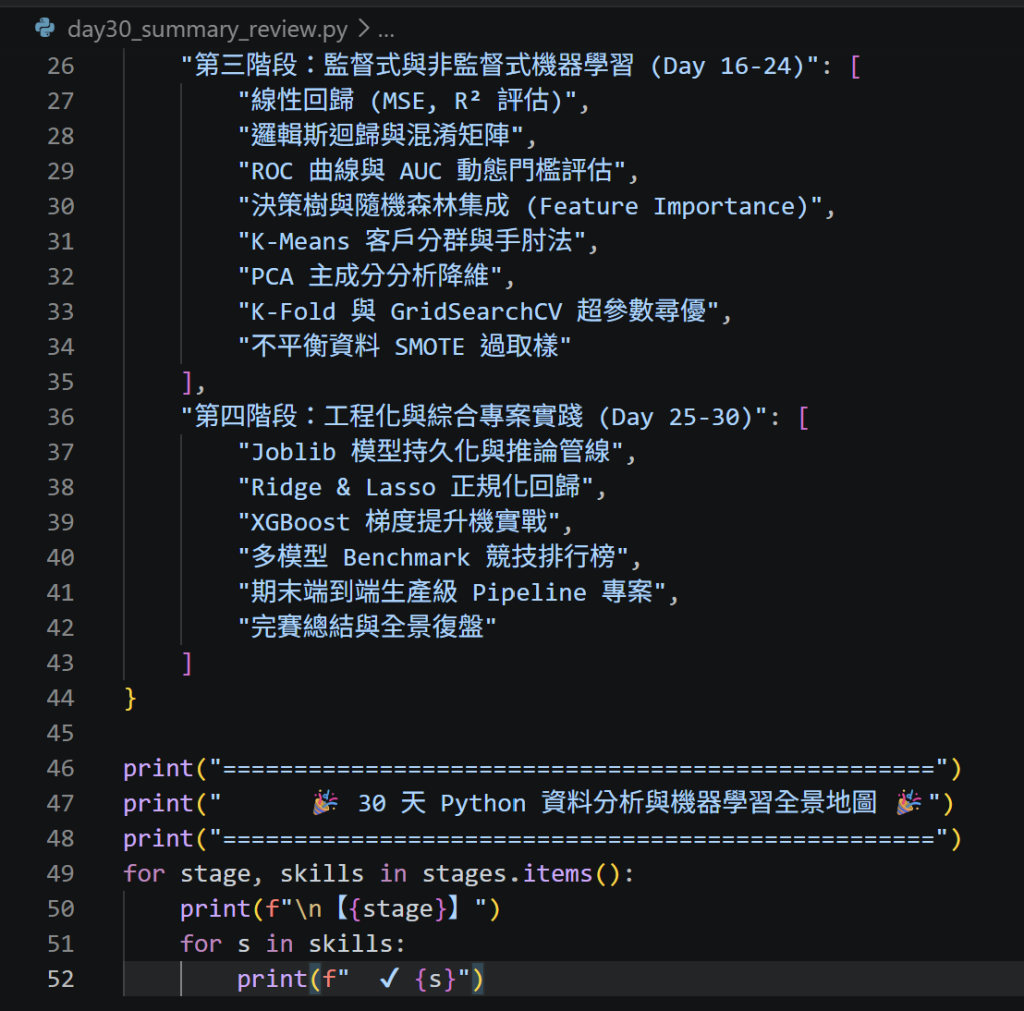Click "K-Means 客戶分群與手肘法" string
The image size is (1024, 1011).
(412, 242)
